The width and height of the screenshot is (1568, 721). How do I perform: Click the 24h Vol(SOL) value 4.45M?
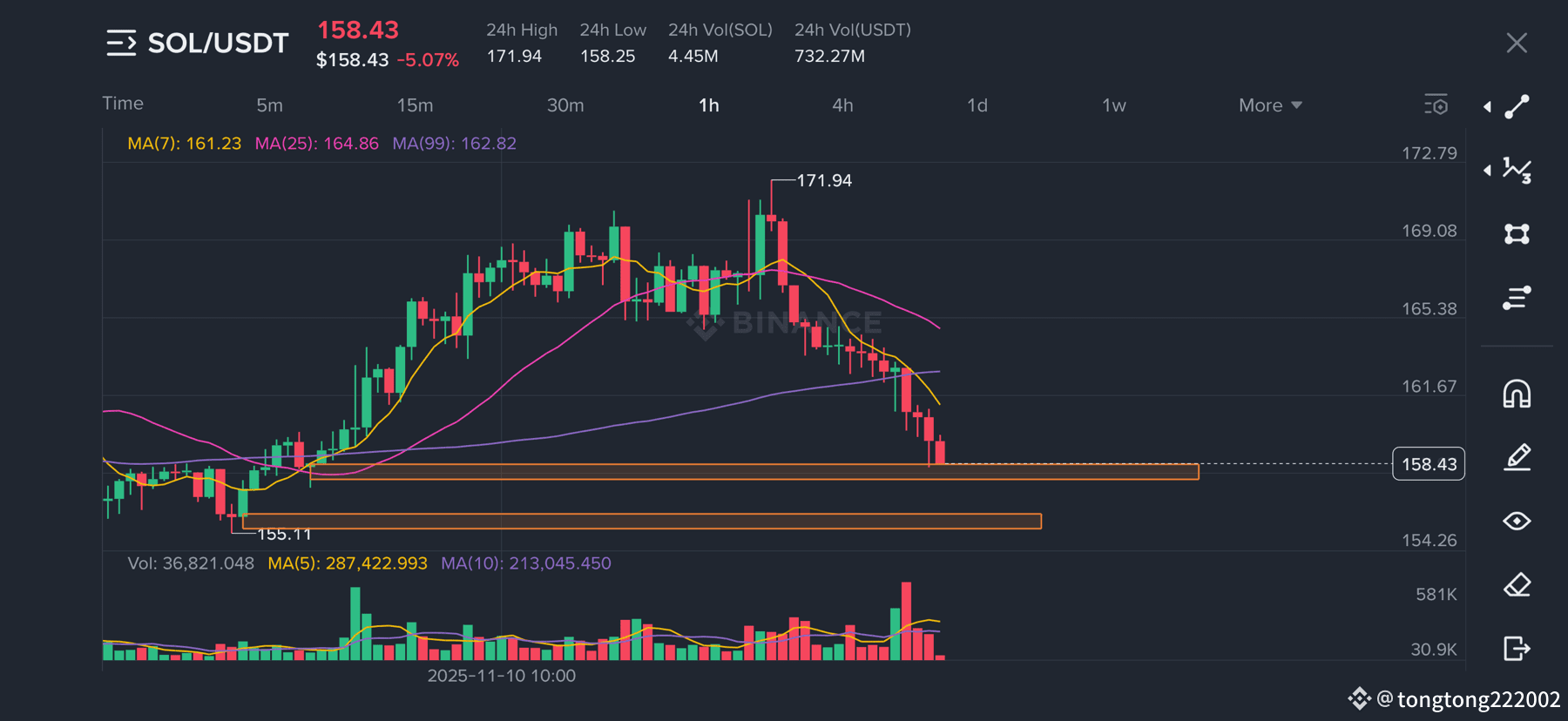point(693,56)
